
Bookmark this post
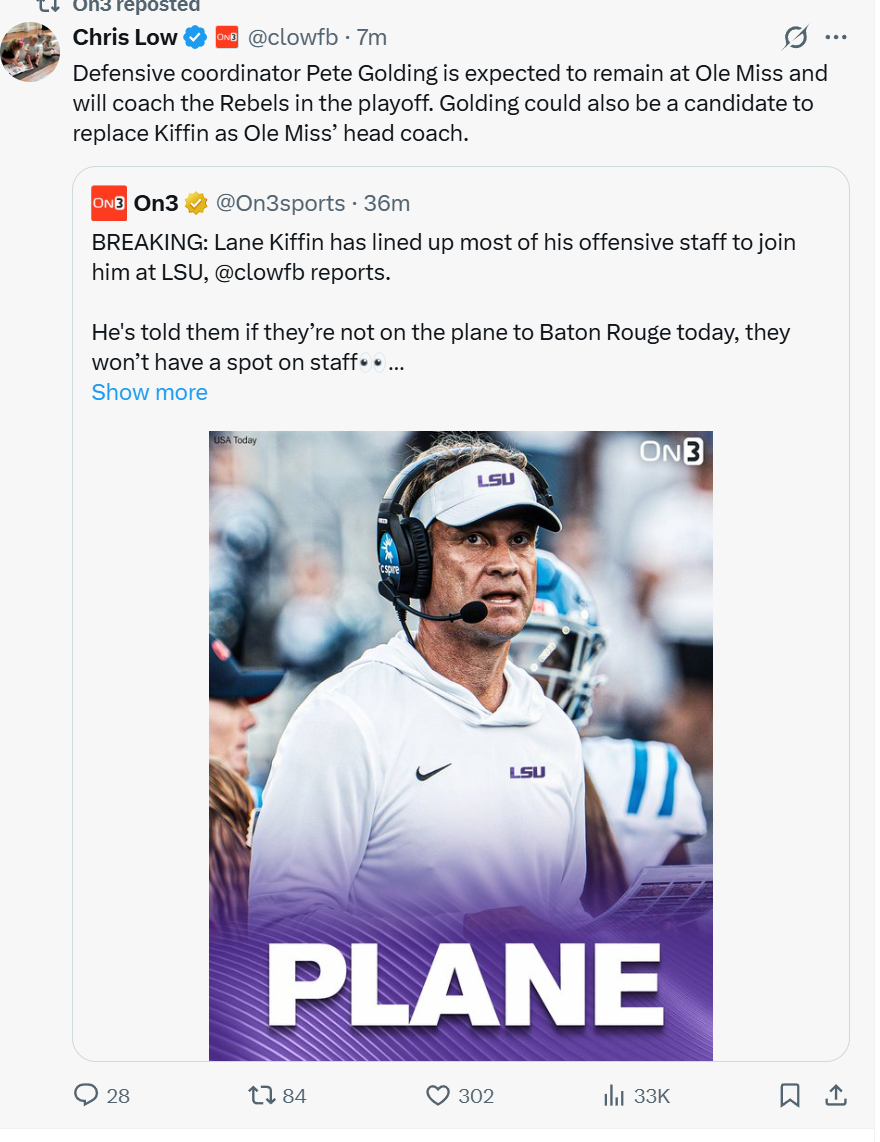(790, 1095)
